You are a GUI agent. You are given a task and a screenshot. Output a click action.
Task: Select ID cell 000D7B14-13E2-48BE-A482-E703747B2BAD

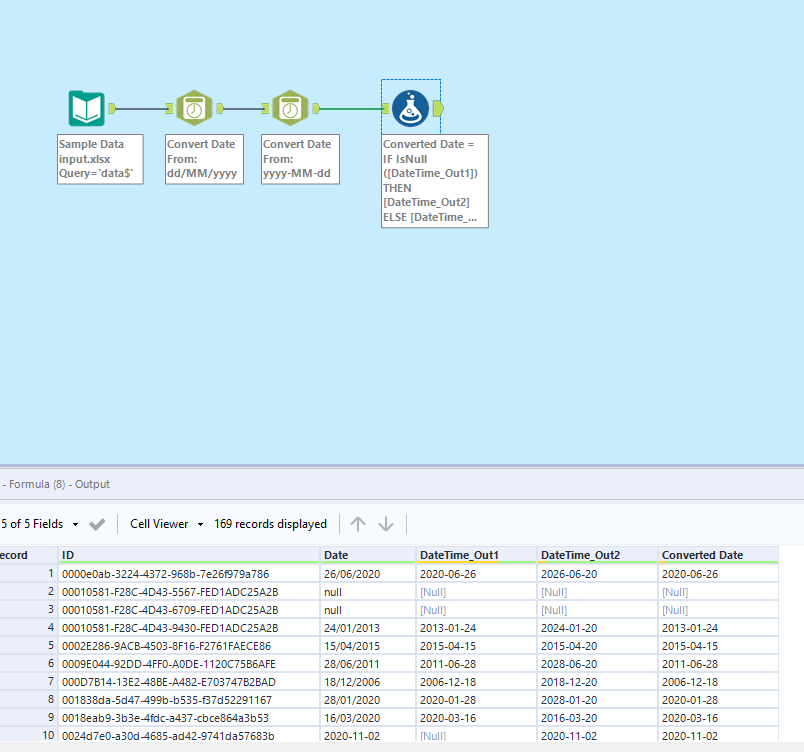tap(189, 682)
